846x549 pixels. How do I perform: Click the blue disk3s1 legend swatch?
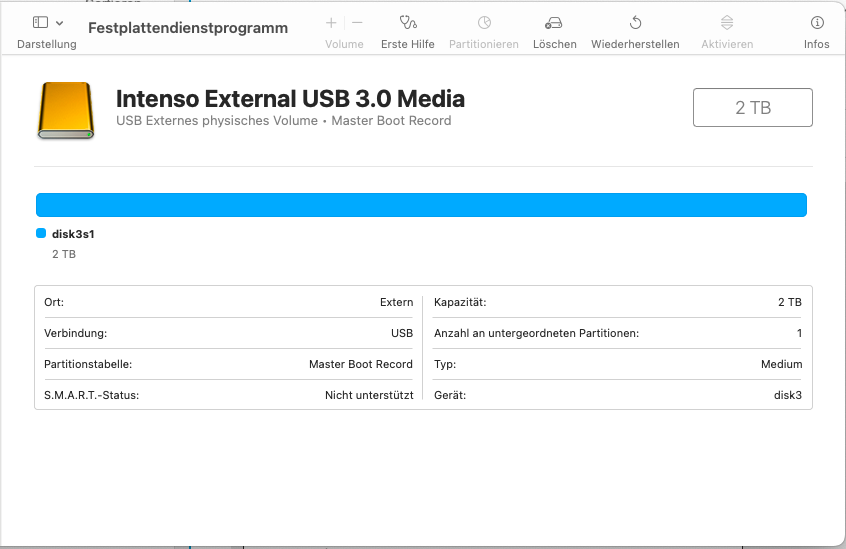pos(41,233)
